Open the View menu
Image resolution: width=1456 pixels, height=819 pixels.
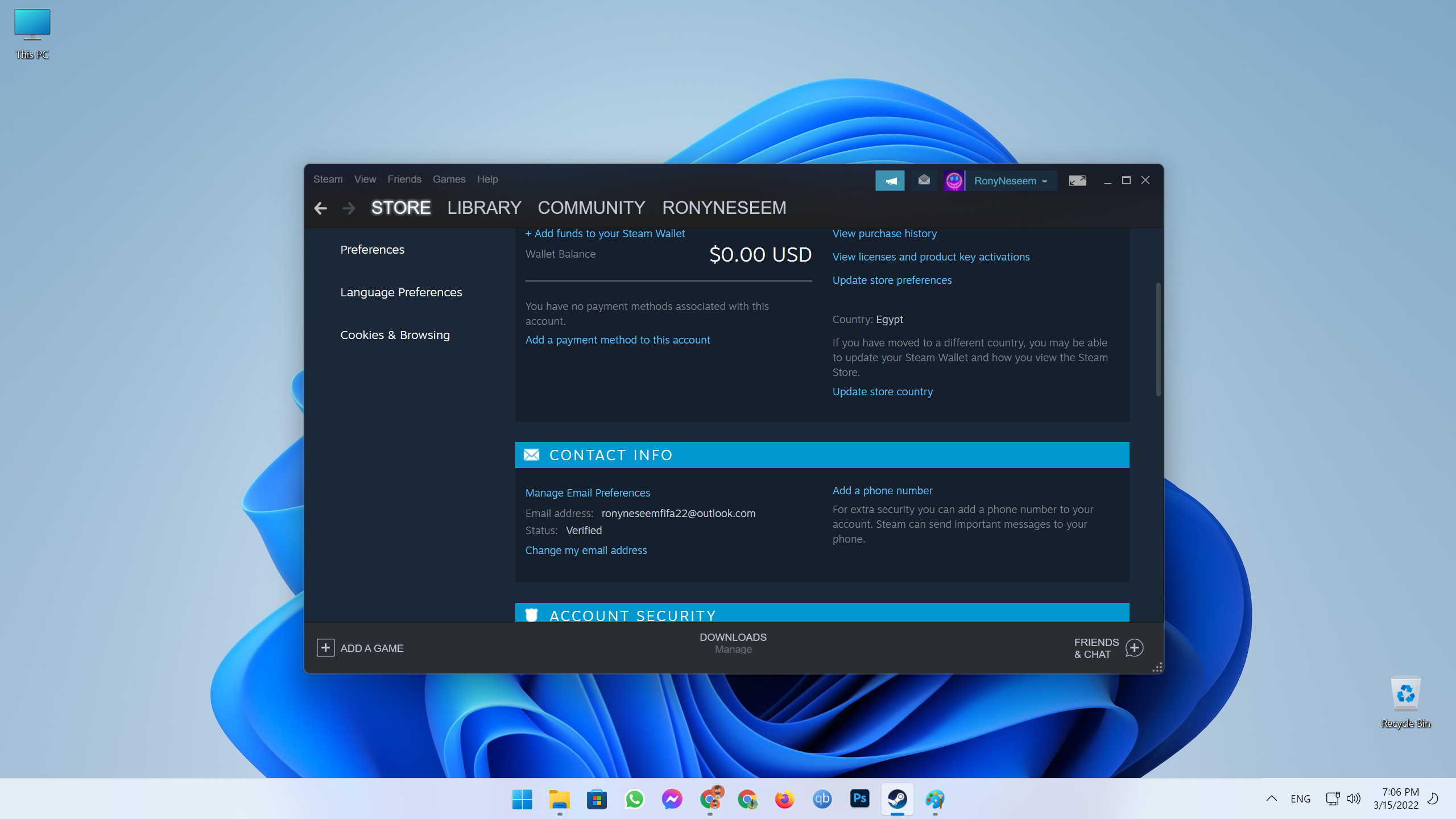click(x=365, y=179)
